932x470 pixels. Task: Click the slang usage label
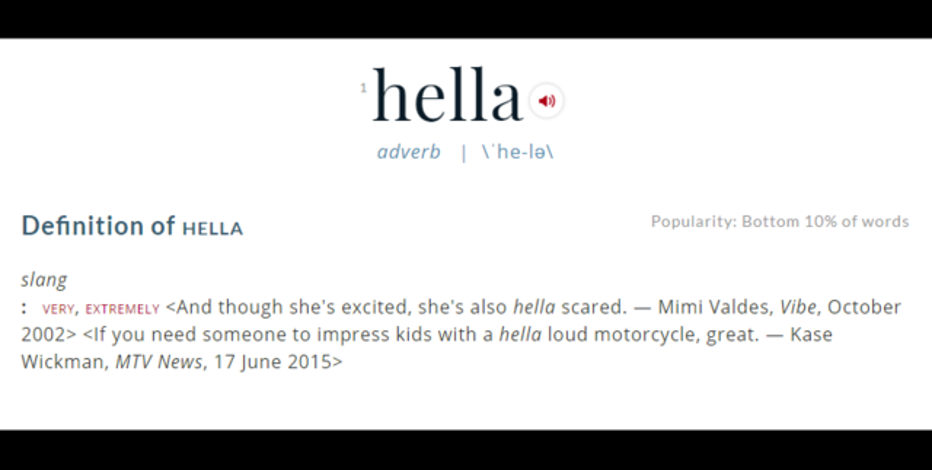pos(44,280)
